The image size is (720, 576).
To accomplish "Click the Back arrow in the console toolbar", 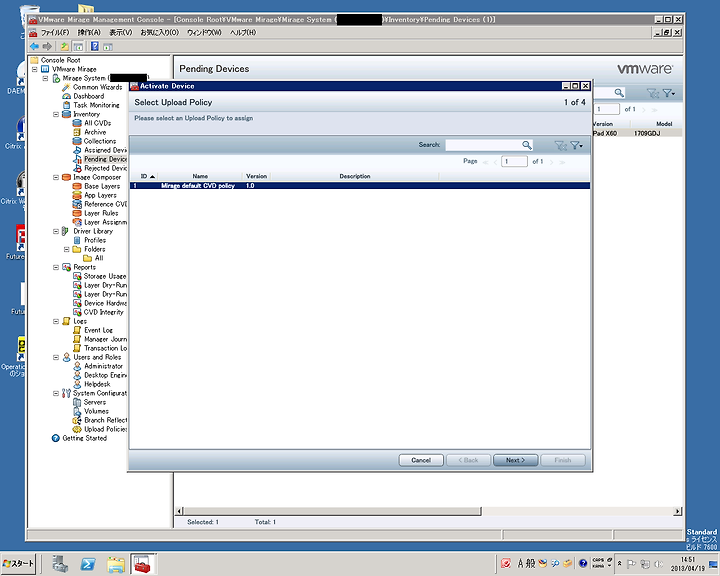I will (x=34, y=46).
